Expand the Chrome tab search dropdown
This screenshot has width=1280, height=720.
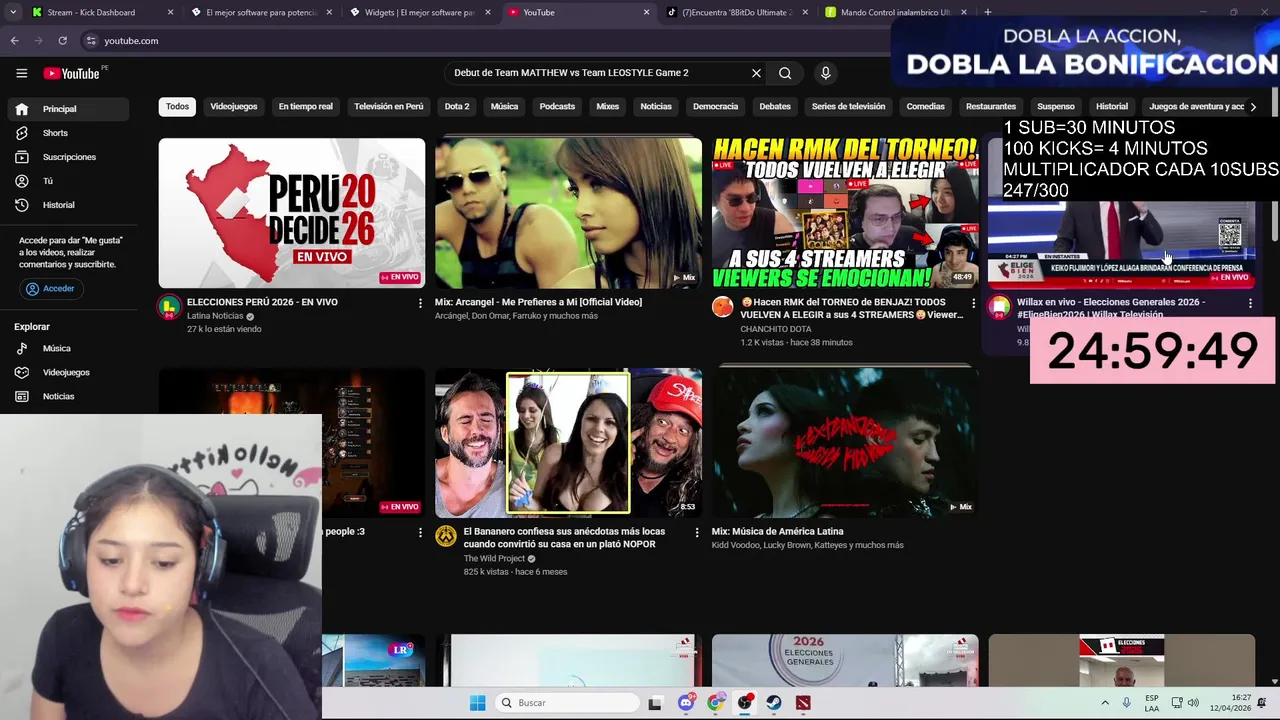point(13,12)
